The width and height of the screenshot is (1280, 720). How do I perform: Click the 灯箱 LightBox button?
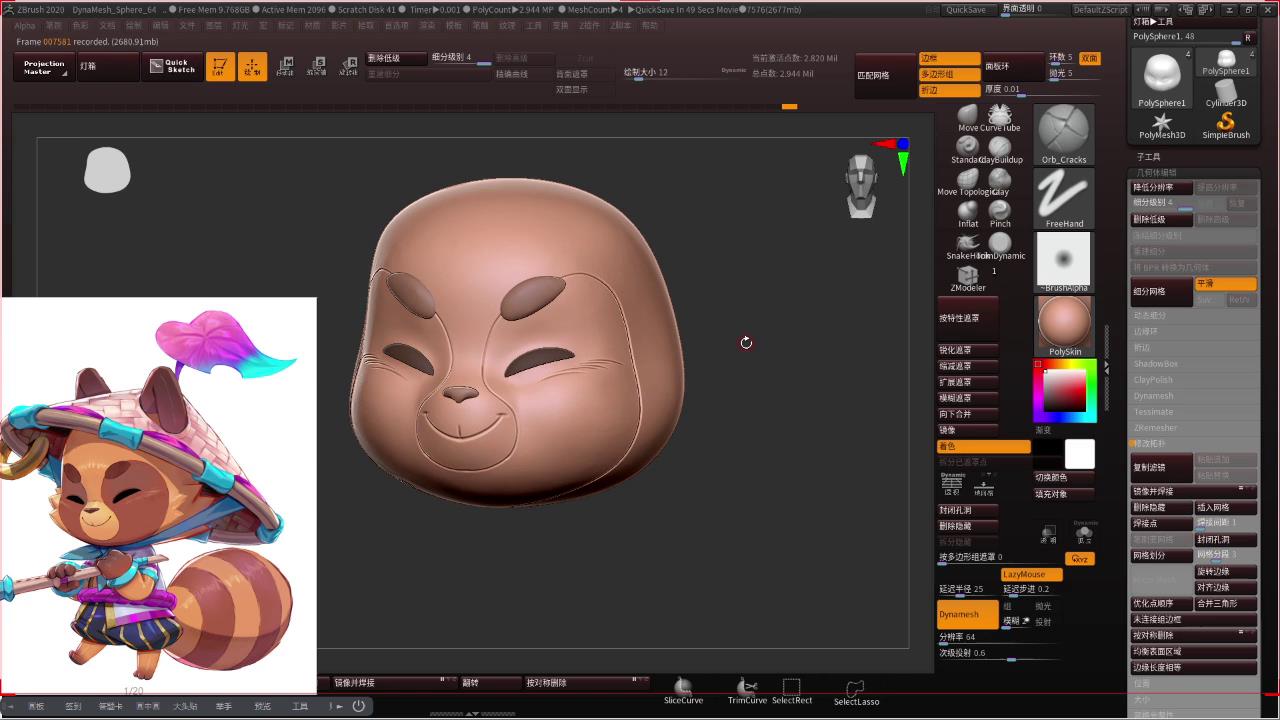108,67
